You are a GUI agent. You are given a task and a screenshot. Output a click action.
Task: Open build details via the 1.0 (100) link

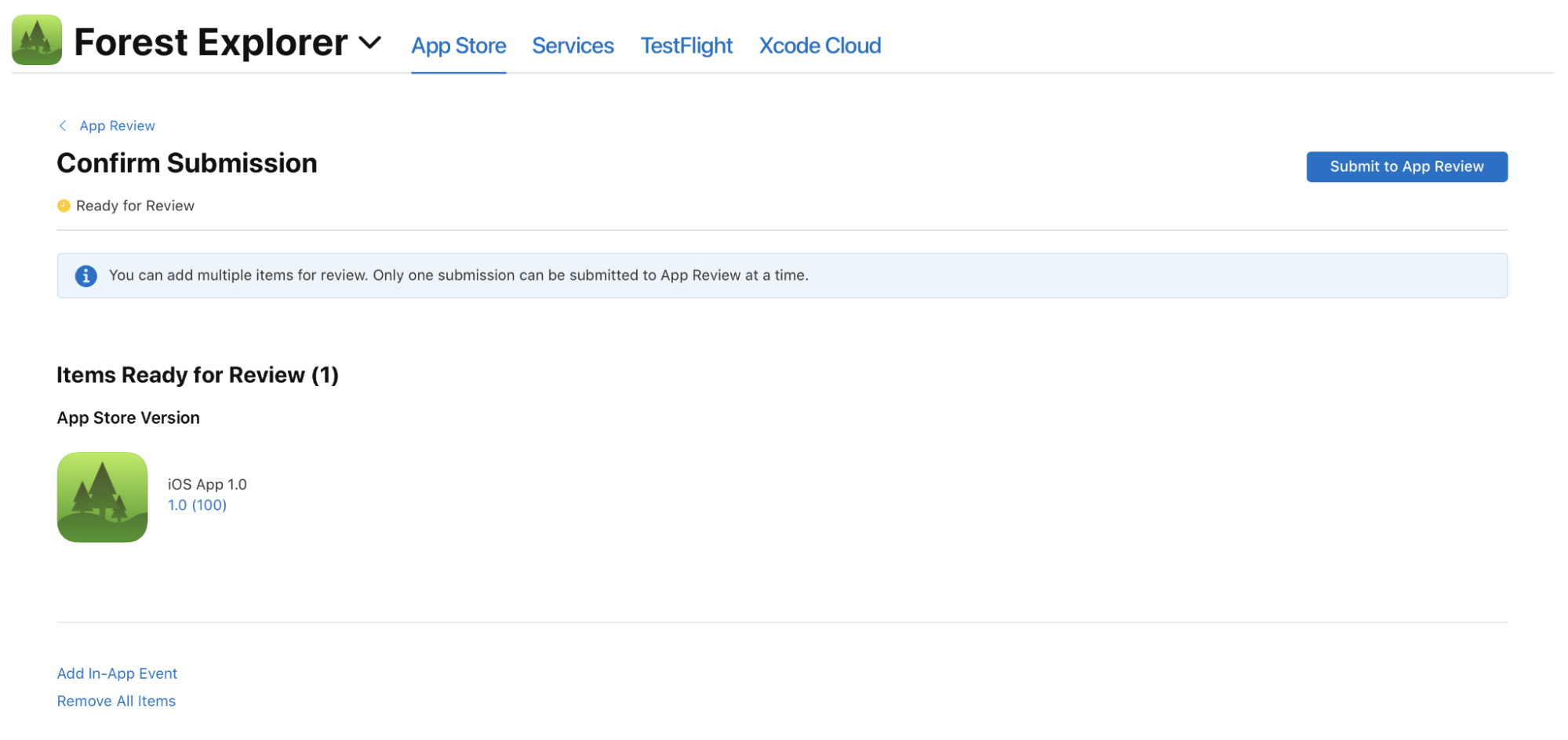click(196, 505)
